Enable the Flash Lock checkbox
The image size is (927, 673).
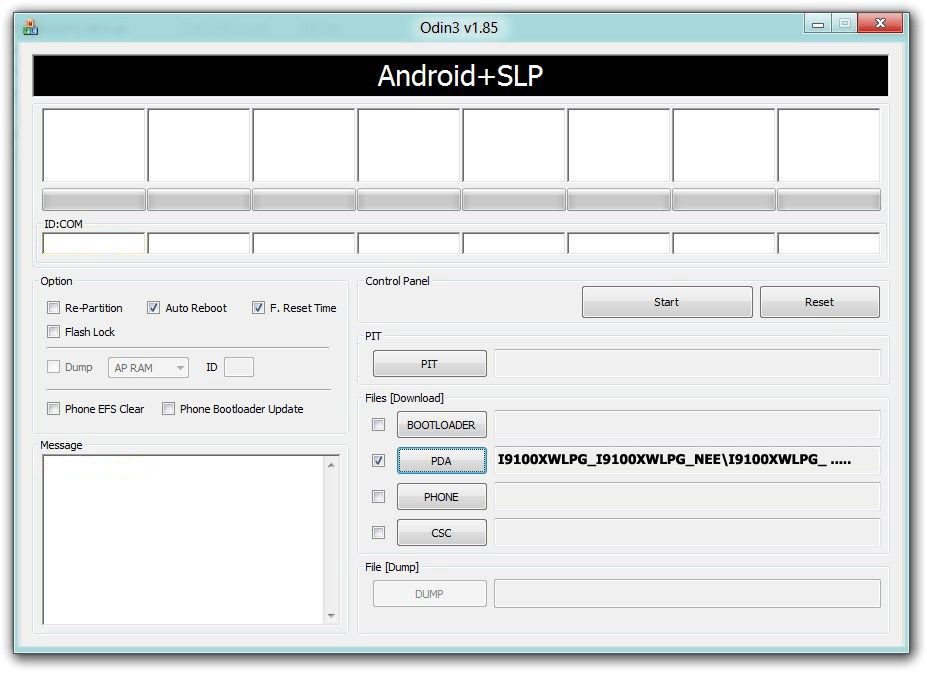click(x=53, y=331)
